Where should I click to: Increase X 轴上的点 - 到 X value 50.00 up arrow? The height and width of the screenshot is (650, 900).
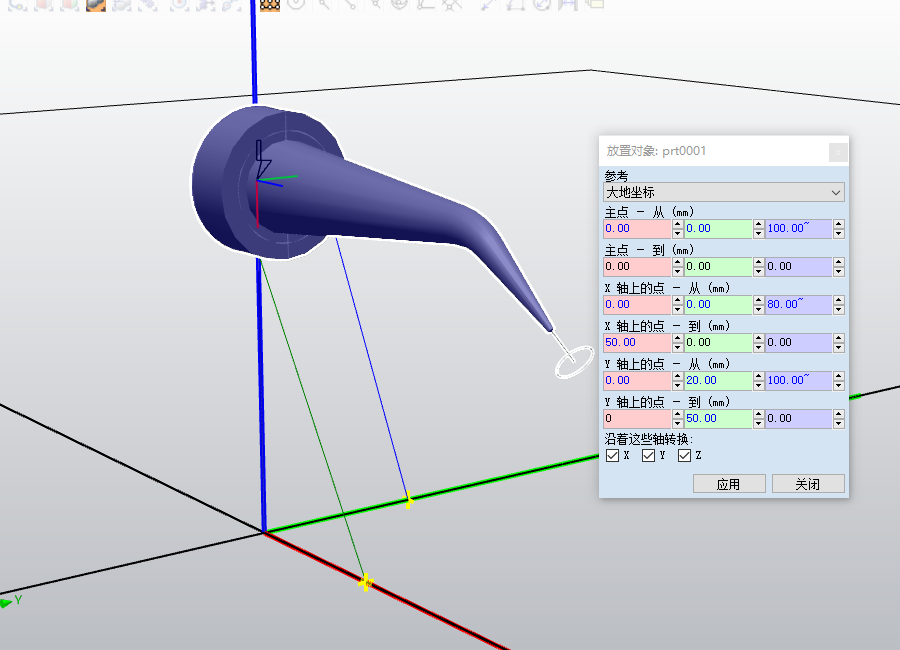[x=678, y=338]
